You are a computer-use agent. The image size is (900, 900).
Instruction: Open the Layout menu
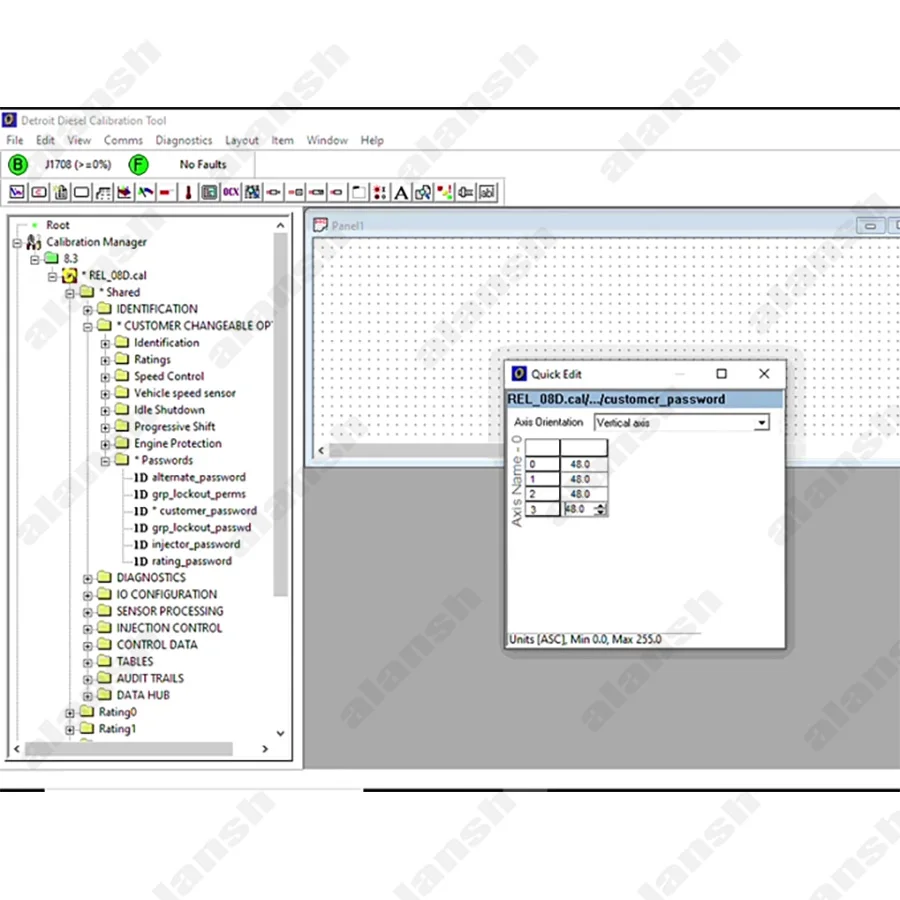242,141
